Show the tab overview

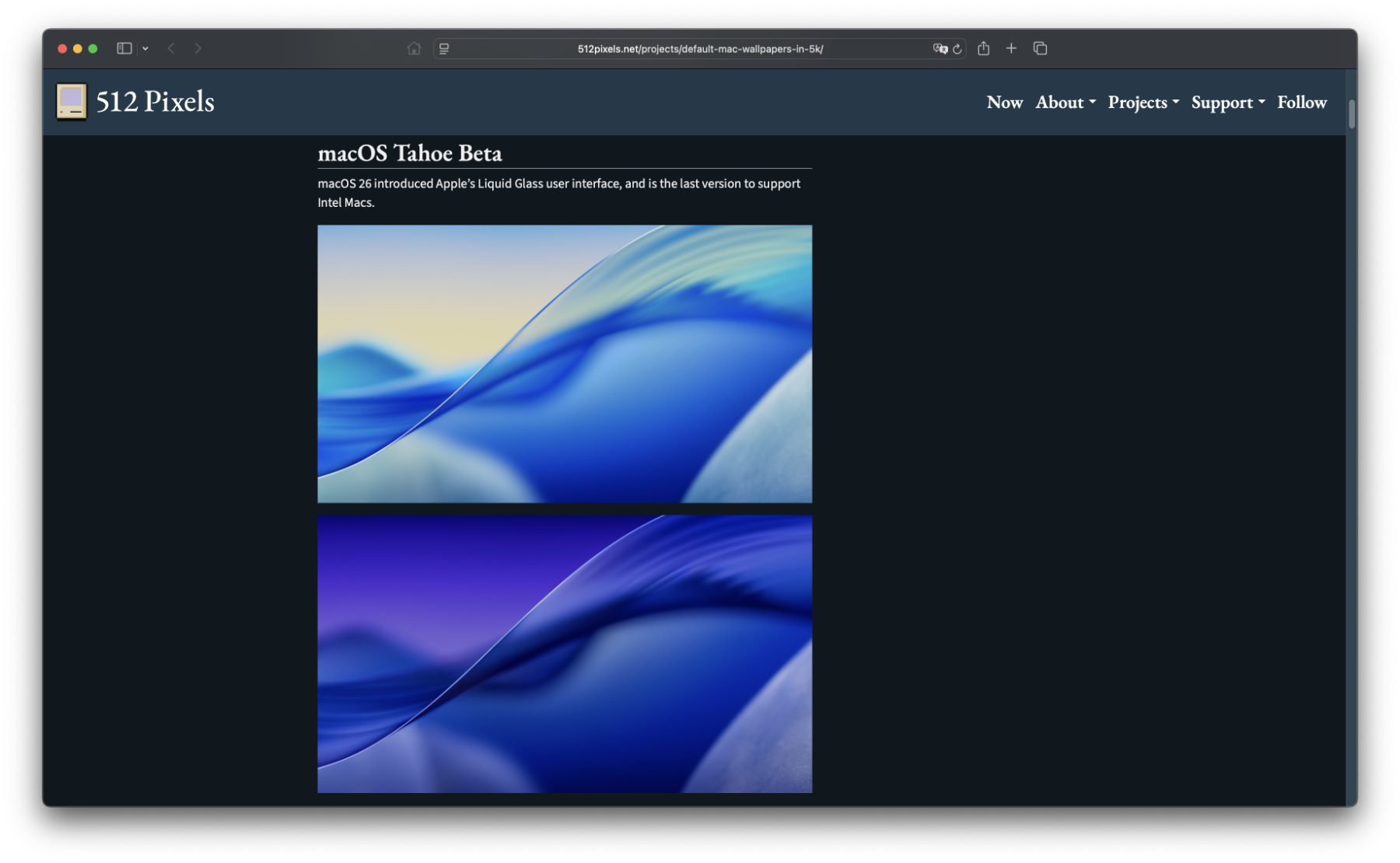coord(1040,48)
